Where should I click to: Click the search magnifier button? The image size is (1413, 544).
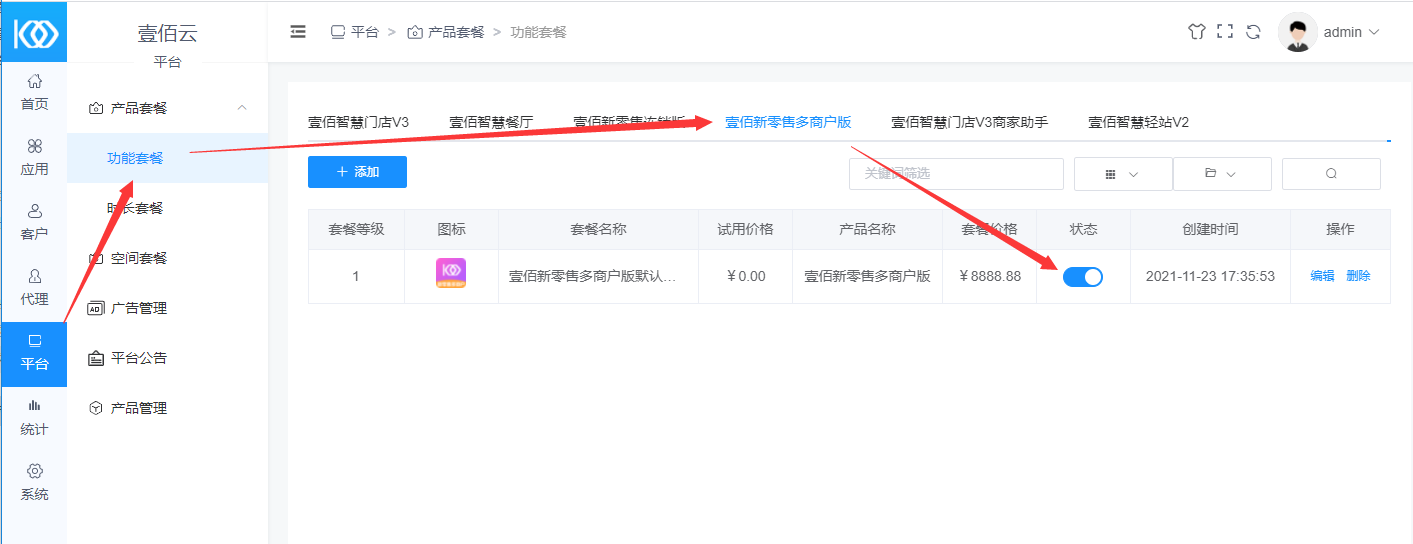1331,173
